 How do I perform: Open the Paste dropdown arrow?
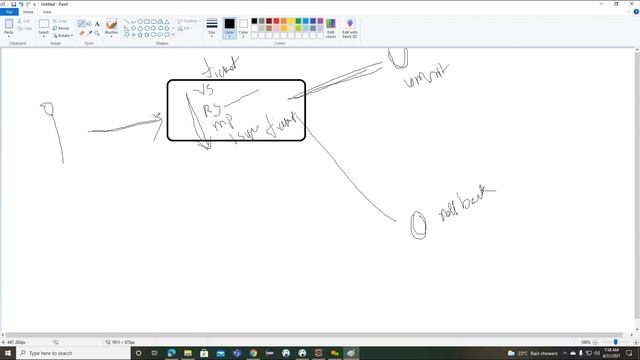(x=9, y=36)
